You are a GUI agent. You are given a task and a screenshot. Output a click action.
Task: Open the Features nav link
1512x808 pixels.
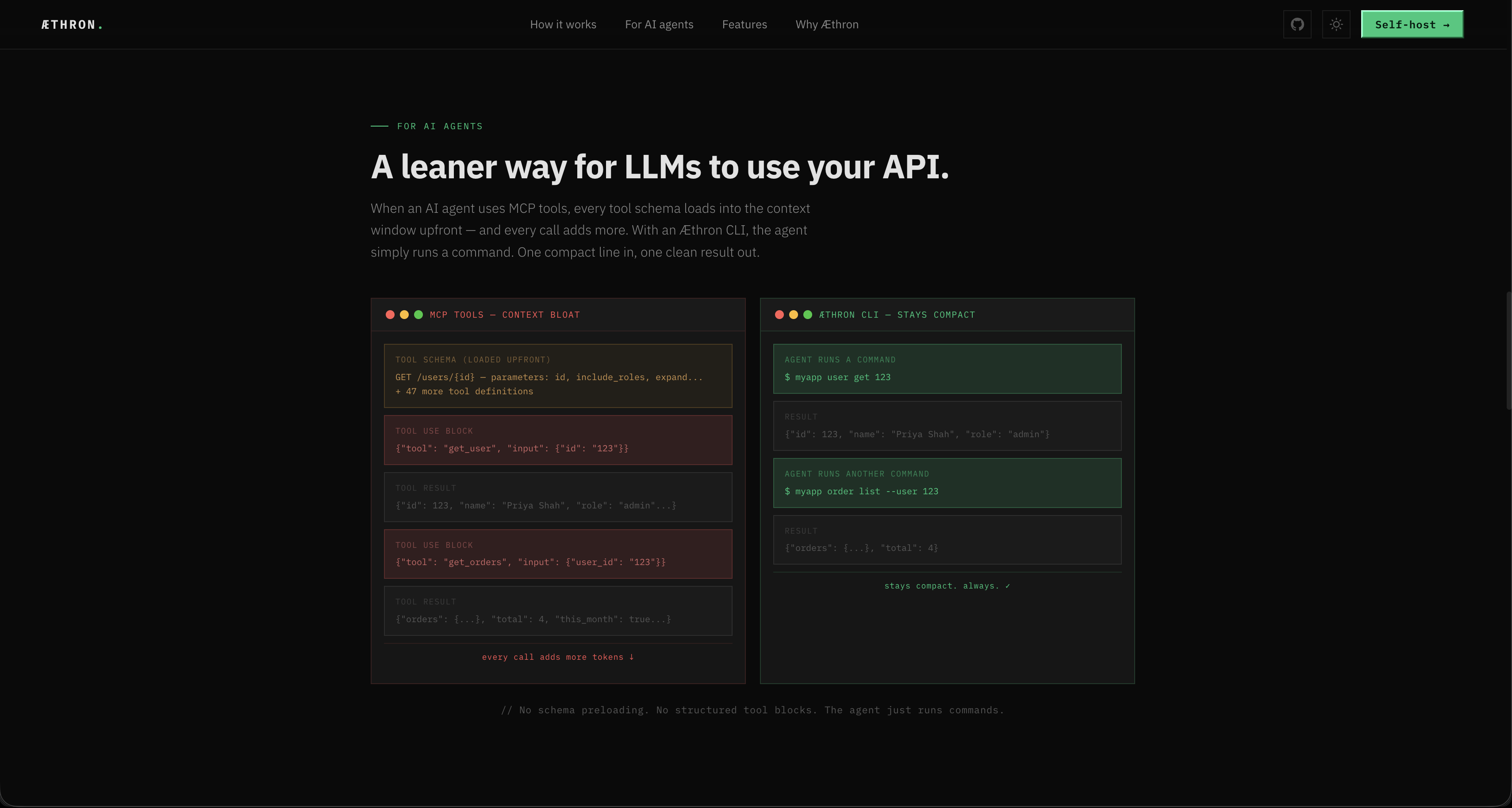(744, 24)
